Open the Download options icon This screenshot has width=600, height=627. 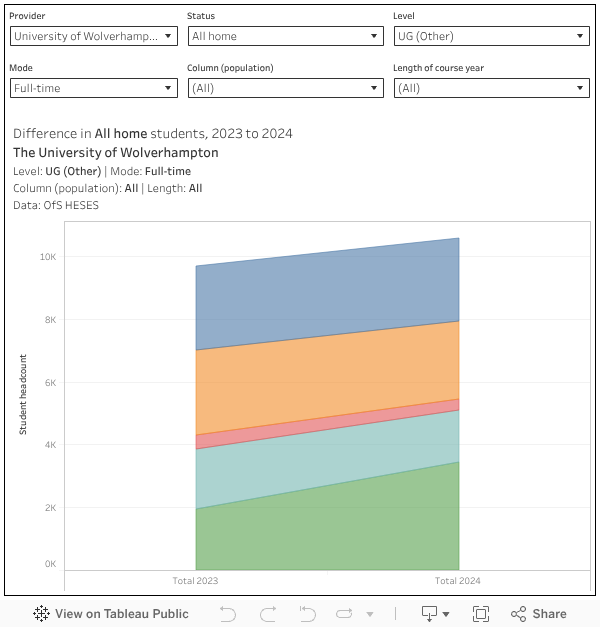pyautogui.click(x=435, y=614)
